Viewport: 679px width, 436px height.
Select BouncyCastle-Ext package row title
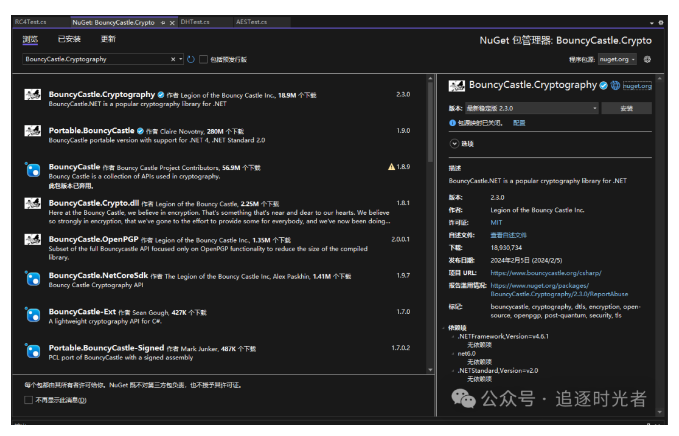point(82,312)
